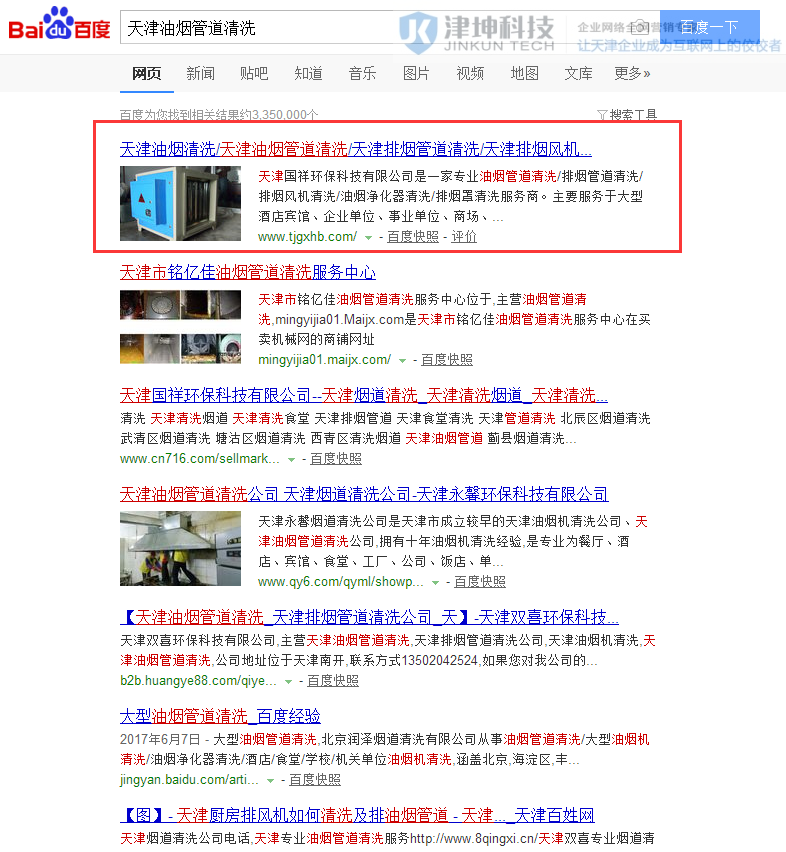This screenshot has width=786, height=852.
Task: Open 天津百姓网 result title
Action: pos(357,815)
